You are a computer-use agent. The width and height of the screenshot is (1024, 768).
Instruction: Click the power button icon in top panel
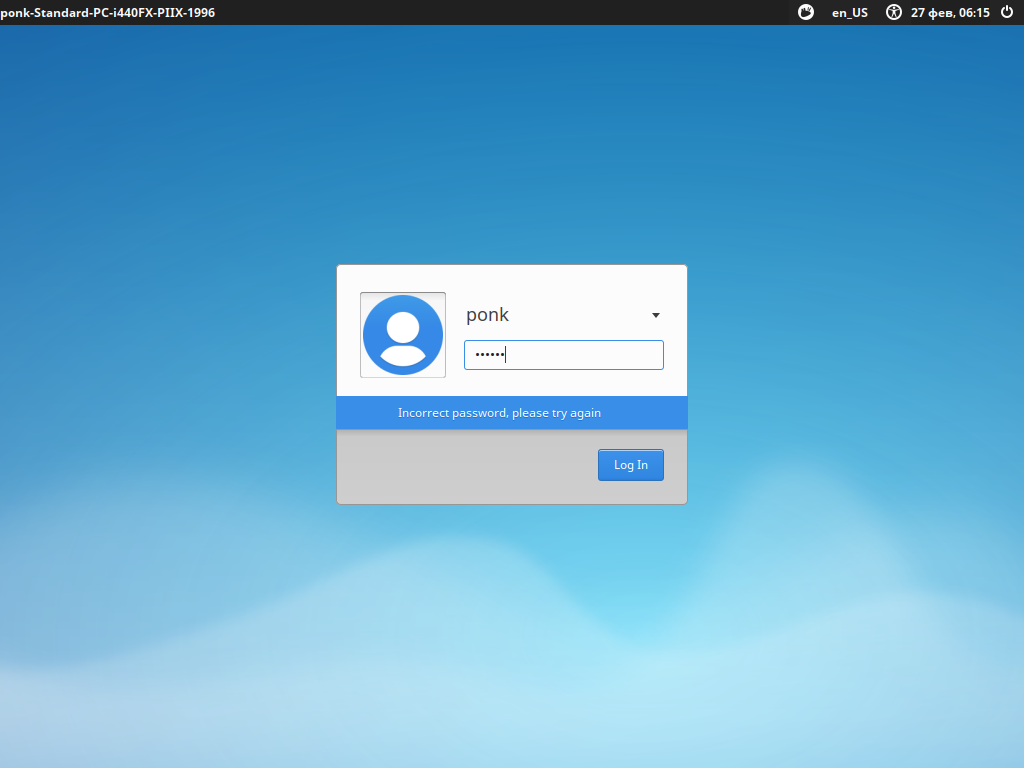(1007, 12)
